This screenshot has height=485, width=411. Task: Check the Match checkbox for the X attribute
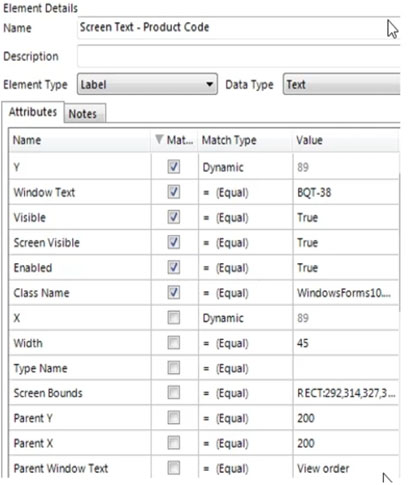[x=174, y=318]
